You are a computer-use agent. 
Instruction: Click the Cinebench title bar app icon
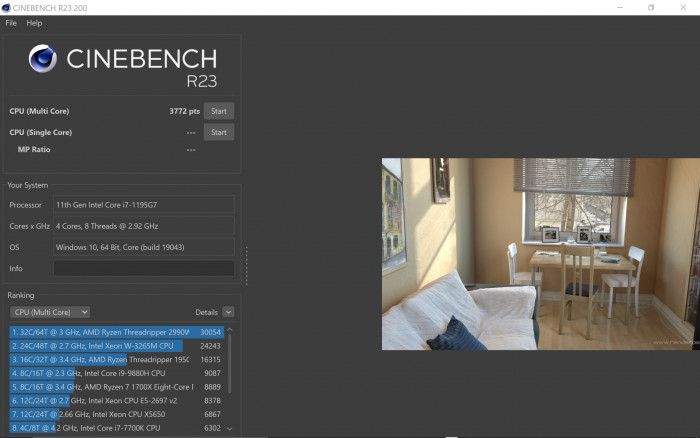click(8, 7)
